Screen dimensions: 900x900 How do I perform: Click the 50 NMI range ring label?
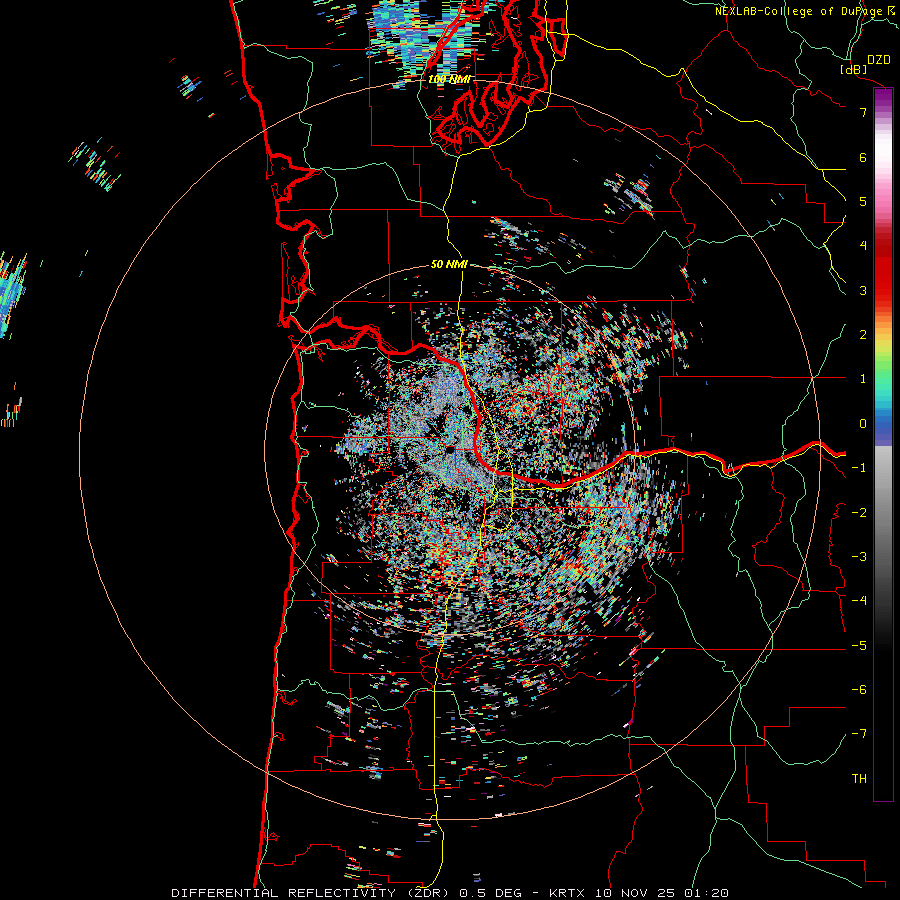pos(449,264)
